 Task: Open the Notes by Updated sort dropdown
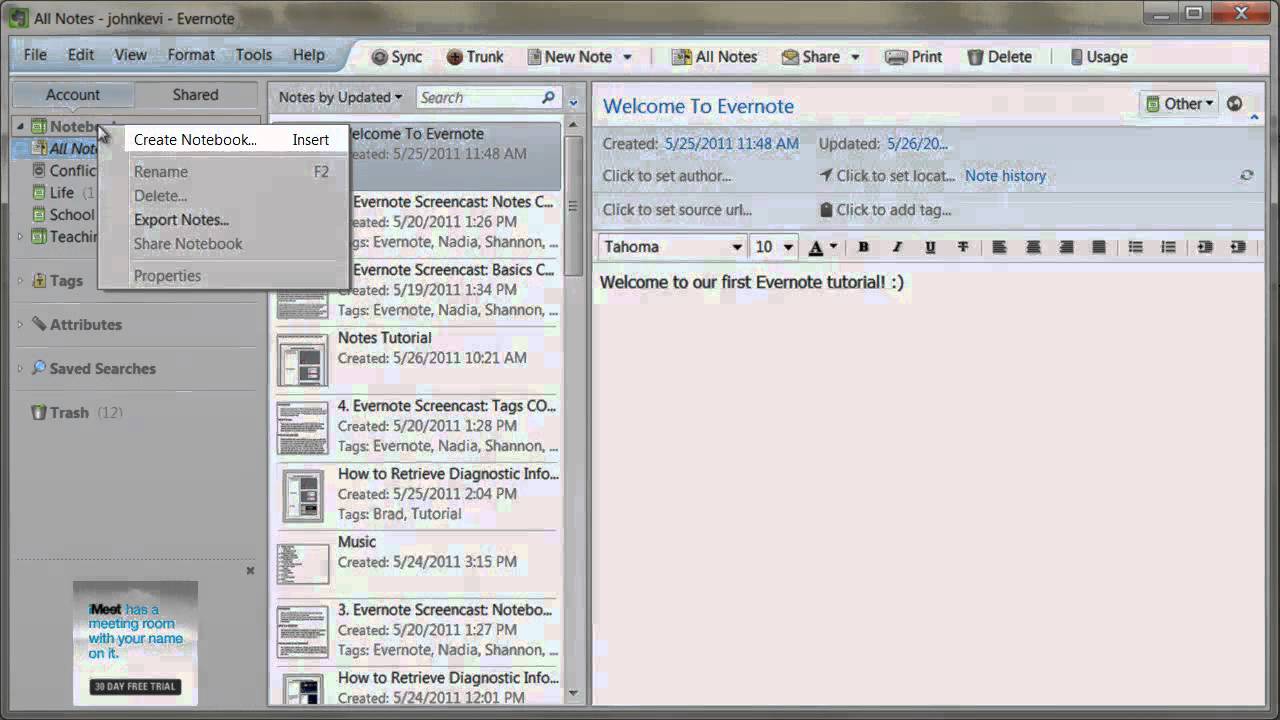pyautogui.click(x=340, y=97)
